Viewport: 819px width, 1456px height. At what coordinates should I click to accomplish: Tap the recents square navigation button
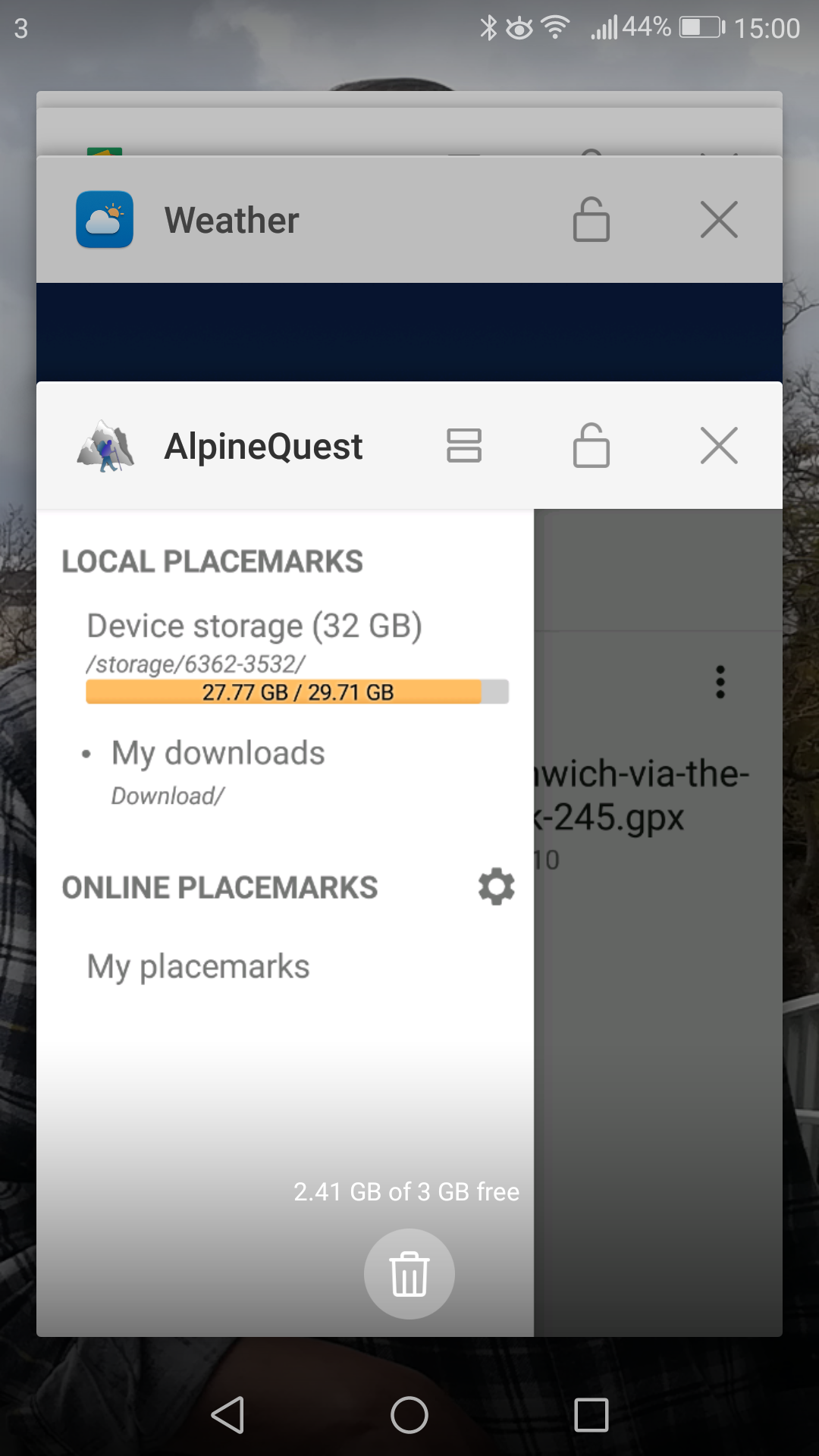pos(591,1415)
